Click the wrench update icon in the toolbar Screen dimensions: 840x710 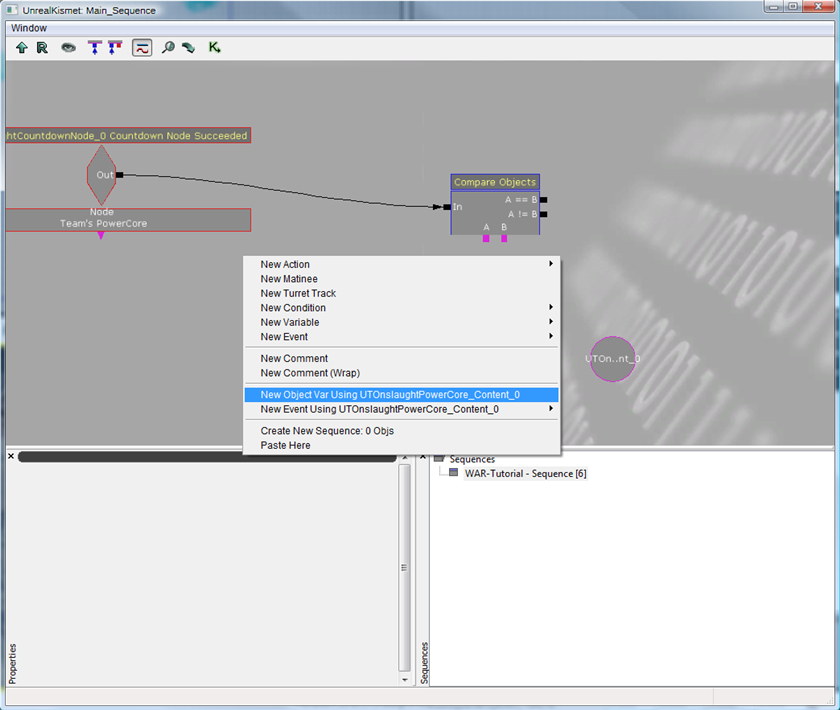click(x=189, y=48)
